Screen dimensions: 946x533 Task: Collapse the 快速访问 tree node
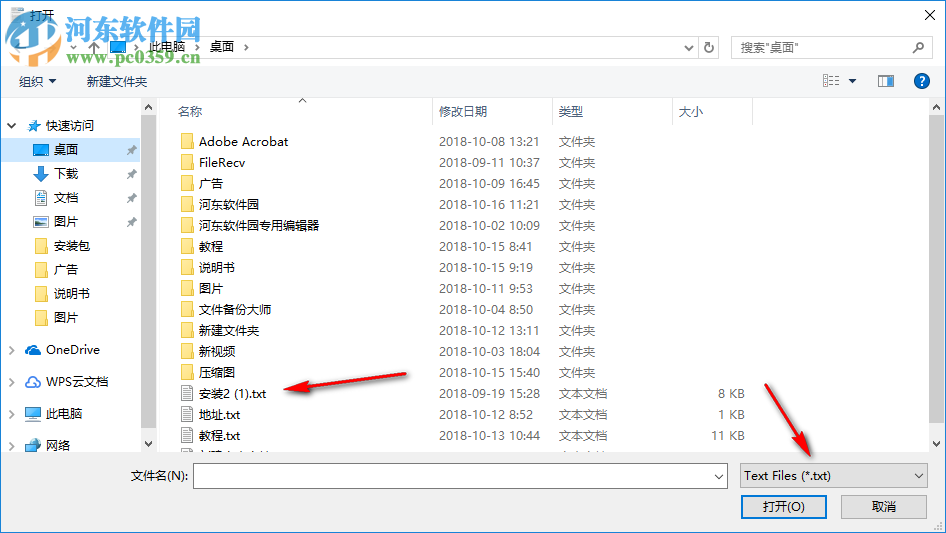click(11, 126)
